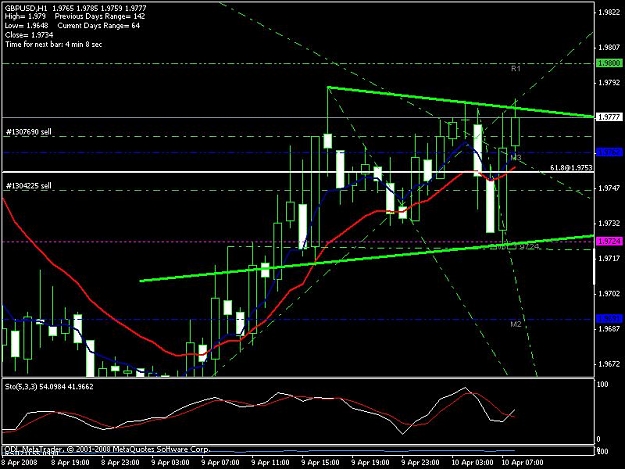
Task: Select the #1307690 sell order label
Action: (29, 132)
